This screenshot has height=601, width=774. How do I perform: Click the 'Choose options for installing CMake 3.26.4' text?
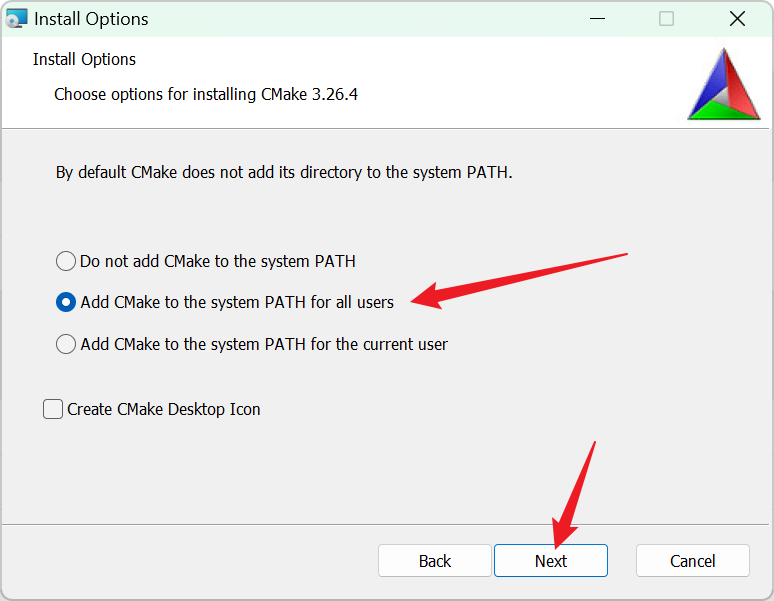[206, 94]
